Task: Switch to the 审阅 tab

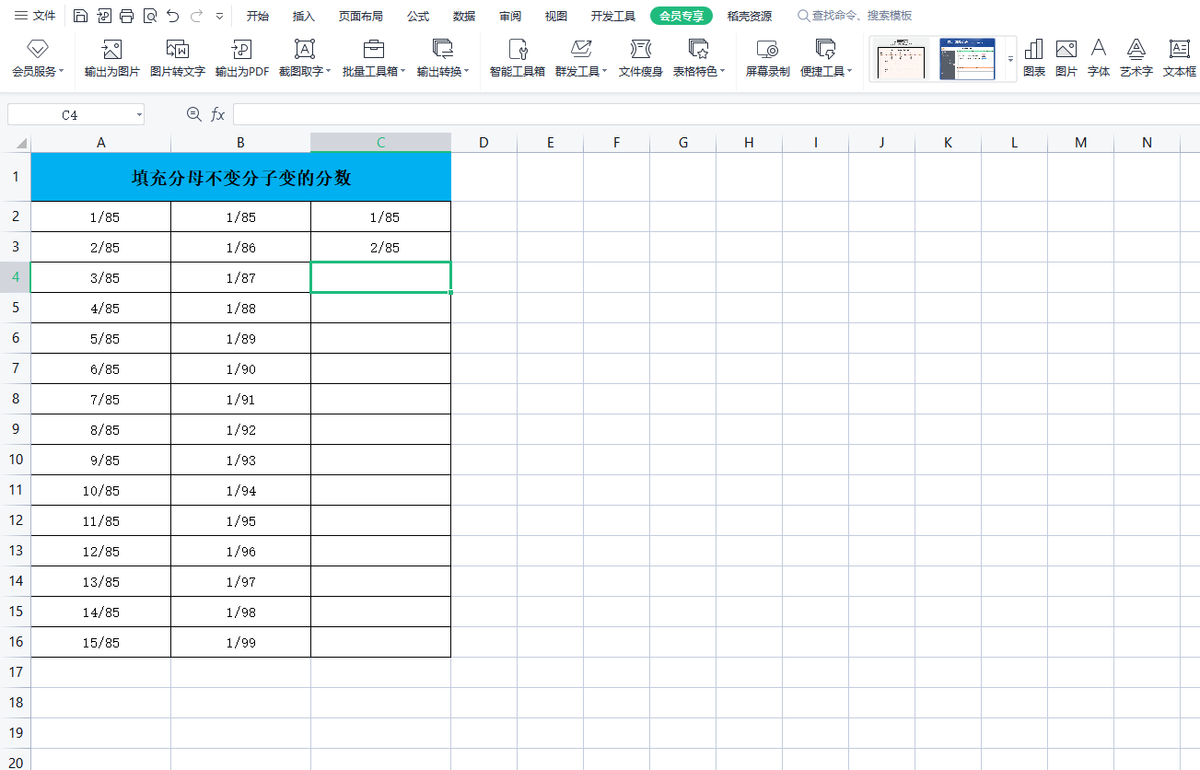Action: [x=510, y=16]
